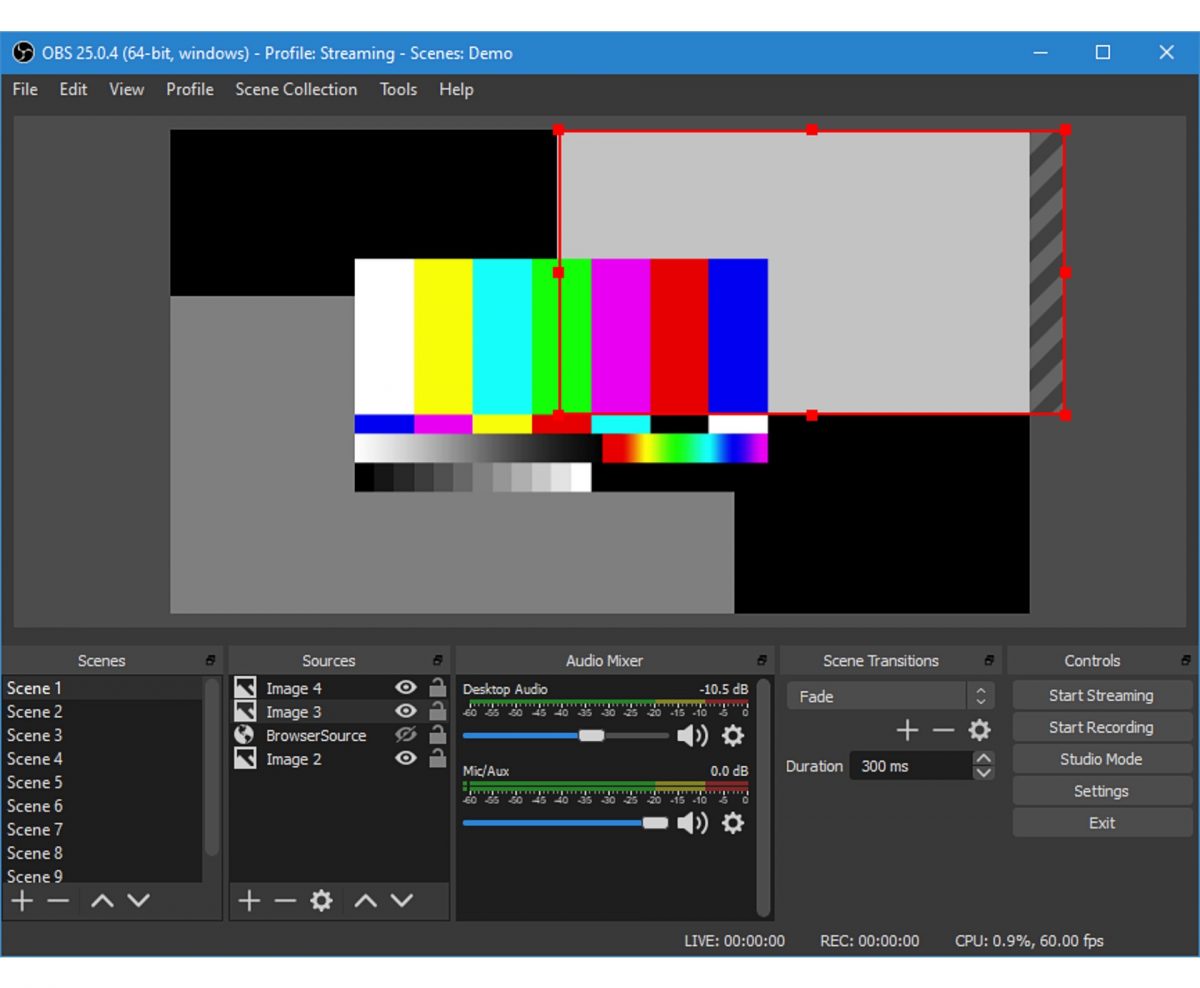Open source properties gear icon
Image resolution: width=1200 pixels, height=988 pixels.
[x=321, y=901]
